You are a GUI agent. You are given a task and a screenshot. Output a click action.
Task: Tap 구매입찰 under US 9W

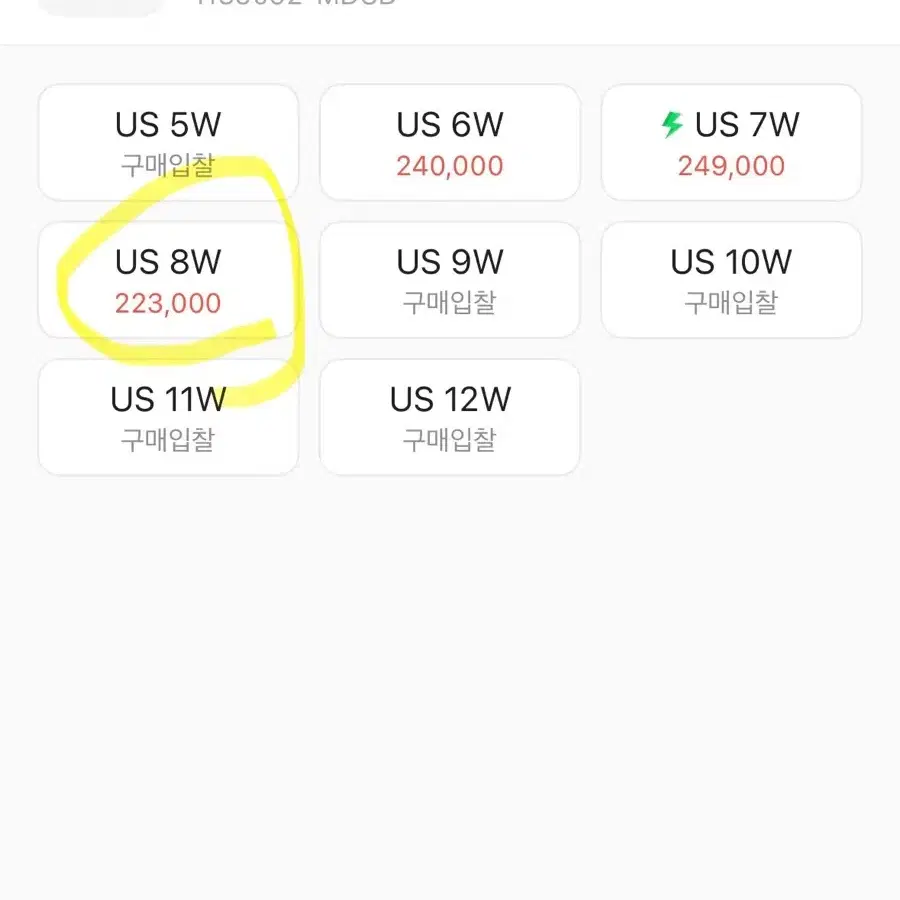[450, 302]
